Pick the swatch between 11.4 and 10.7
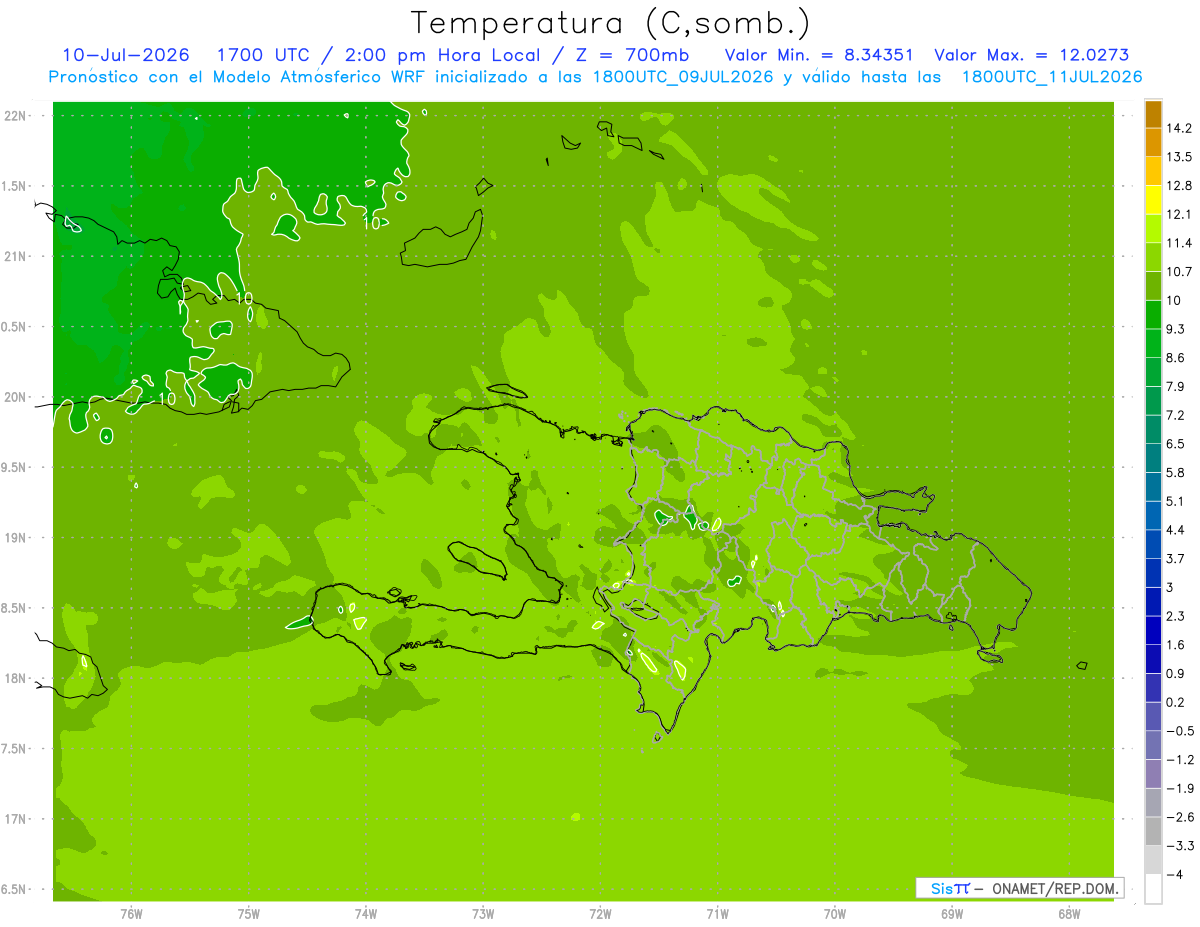Screen dimensions: 1200x927 coord(1153,257)
